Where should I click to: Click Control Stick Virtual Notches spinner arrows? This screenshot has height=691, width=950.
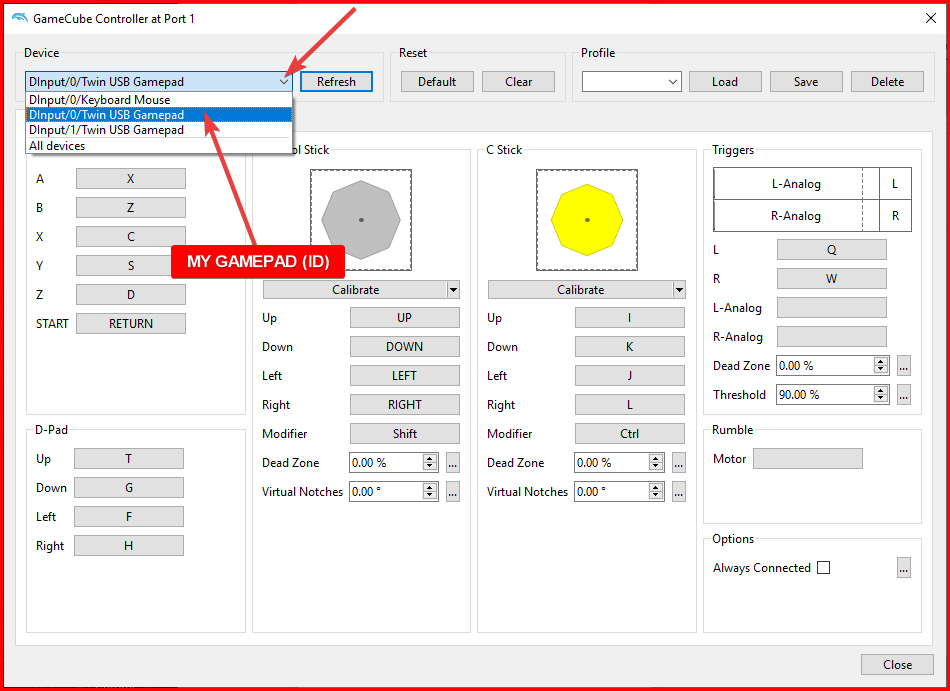coord(430,492)
